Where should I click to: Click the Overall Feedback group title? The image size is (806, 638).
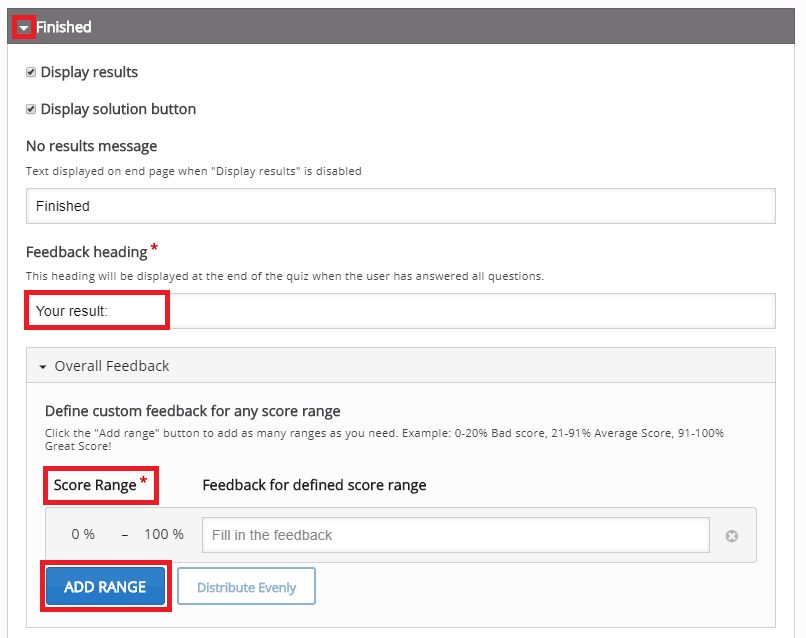pos(112,366)
